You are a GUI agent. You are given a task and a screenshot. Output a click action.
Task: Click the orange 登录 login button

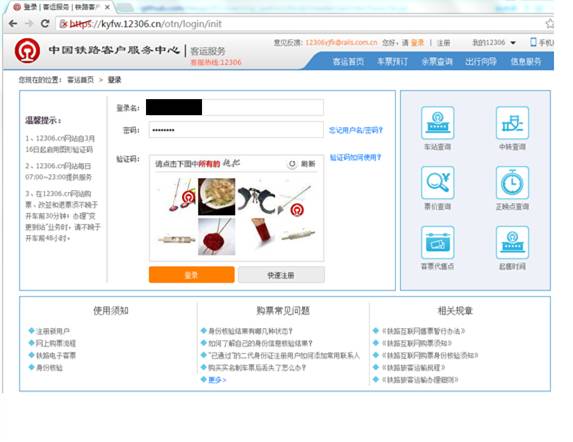point(191,275)
